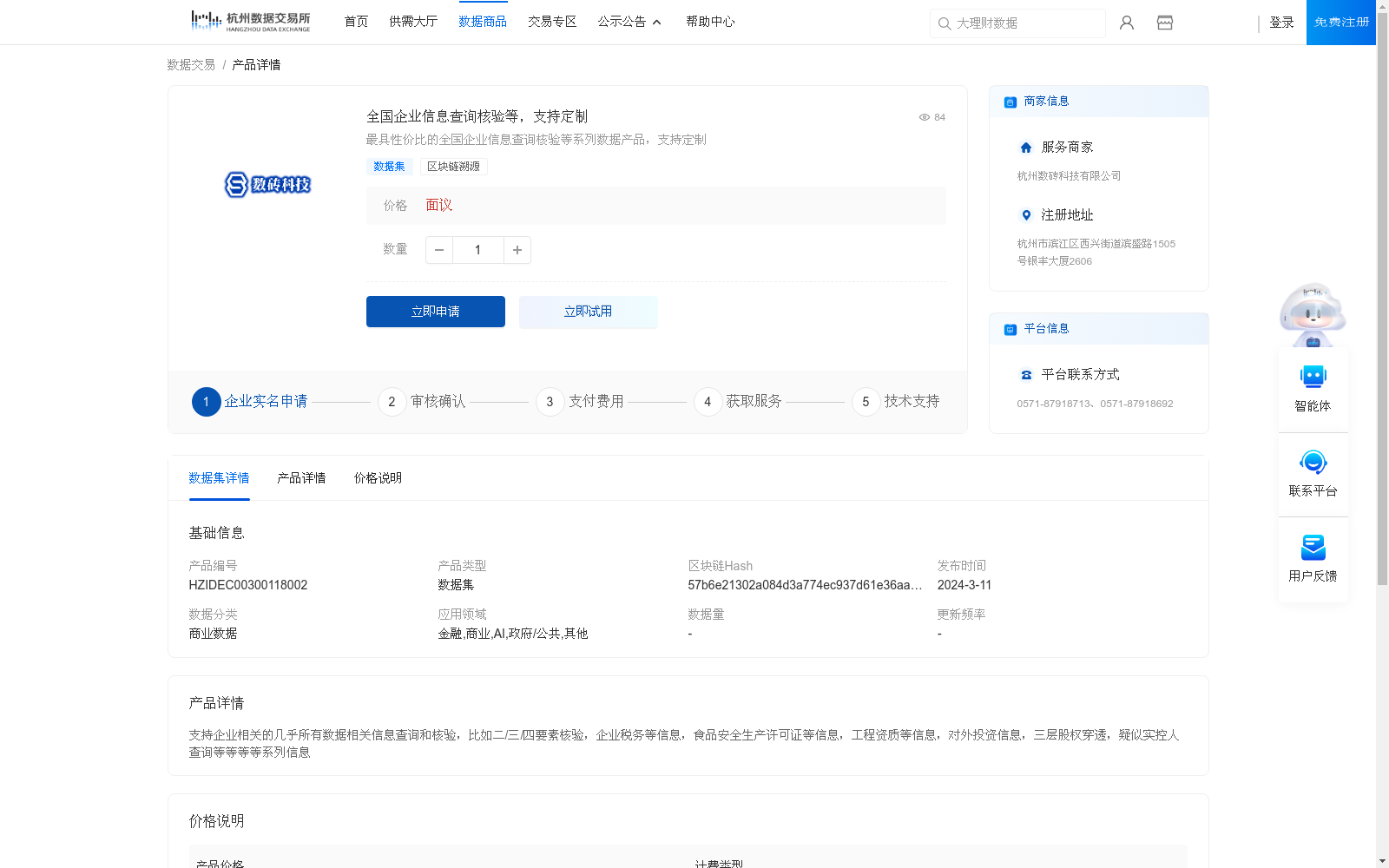Screen dimensions: 1389x868
Task: Click the 登录 link
Action: click(1281, 23)
